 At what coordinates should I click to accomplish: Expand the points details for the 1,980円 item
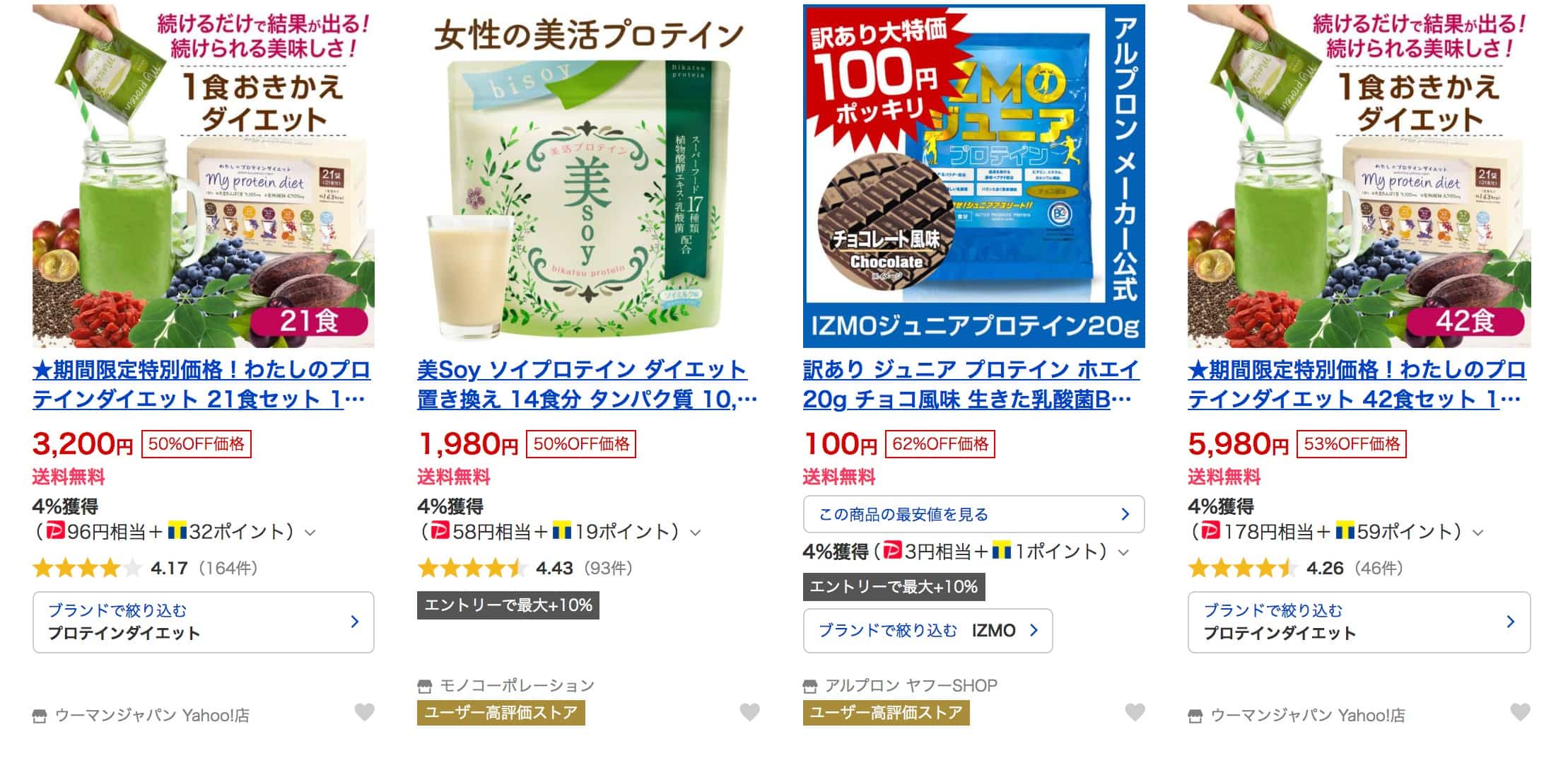pos(695,533)
